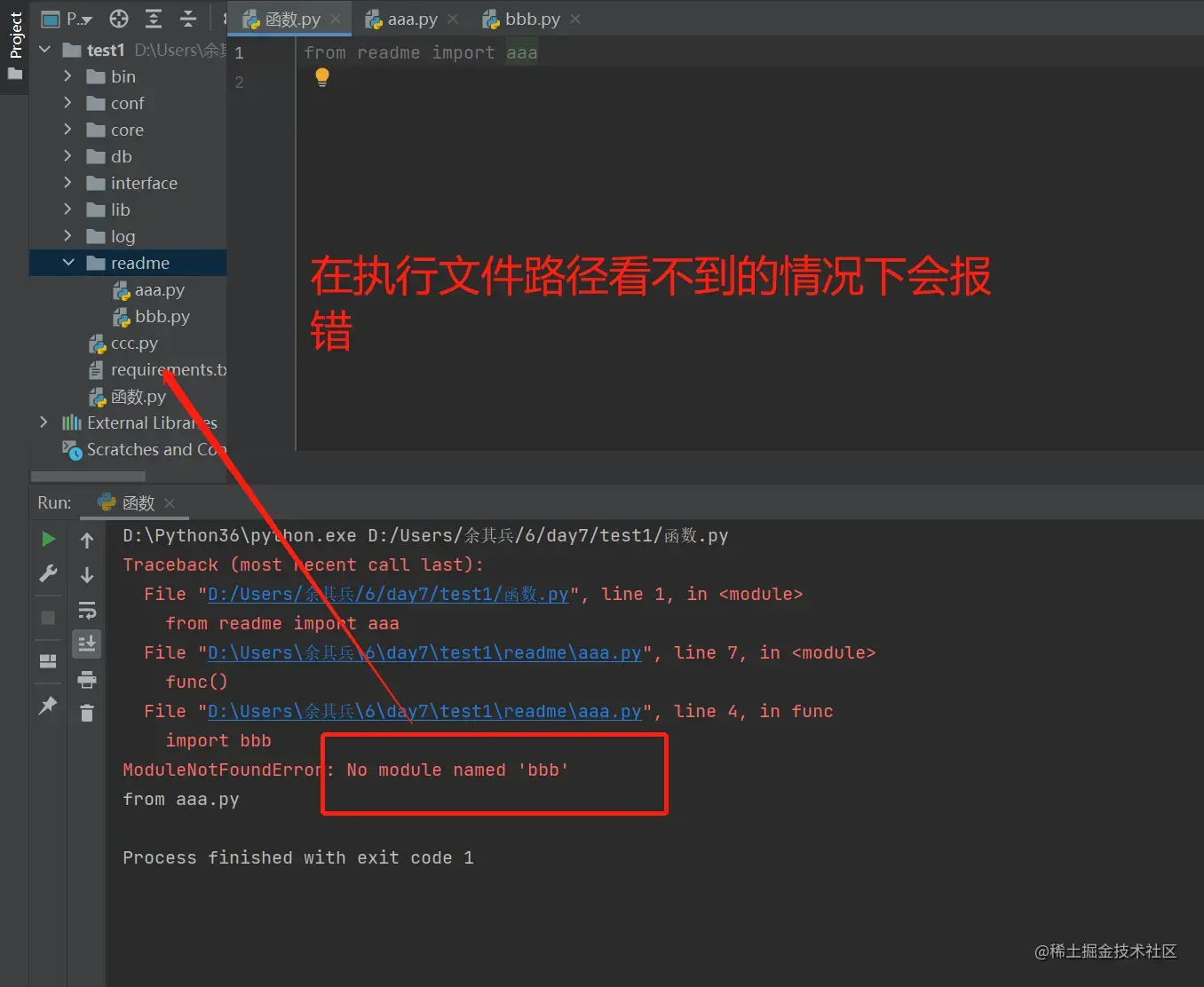
Task: Expand the conf folder
Action: click(67, 103)
